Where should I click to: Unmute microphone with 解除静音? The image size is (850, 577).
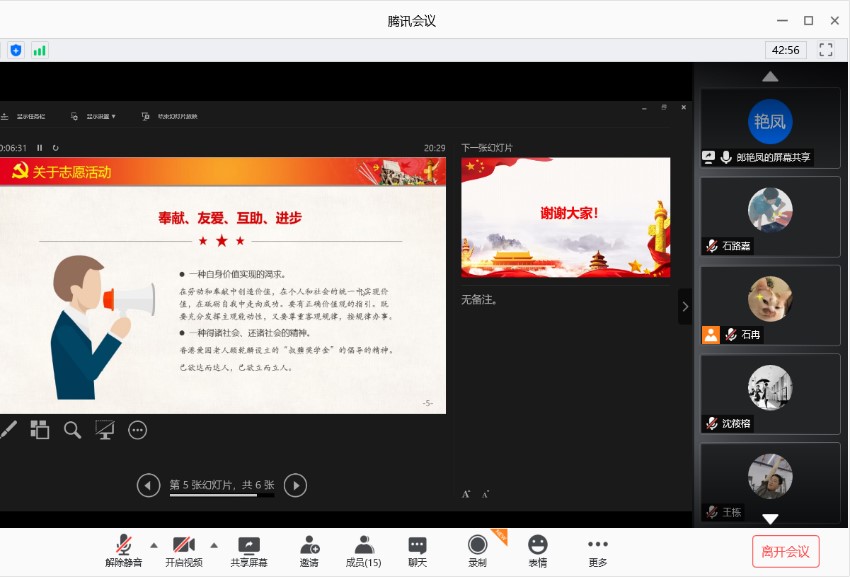pyautogui.click(x=123, y=551)
